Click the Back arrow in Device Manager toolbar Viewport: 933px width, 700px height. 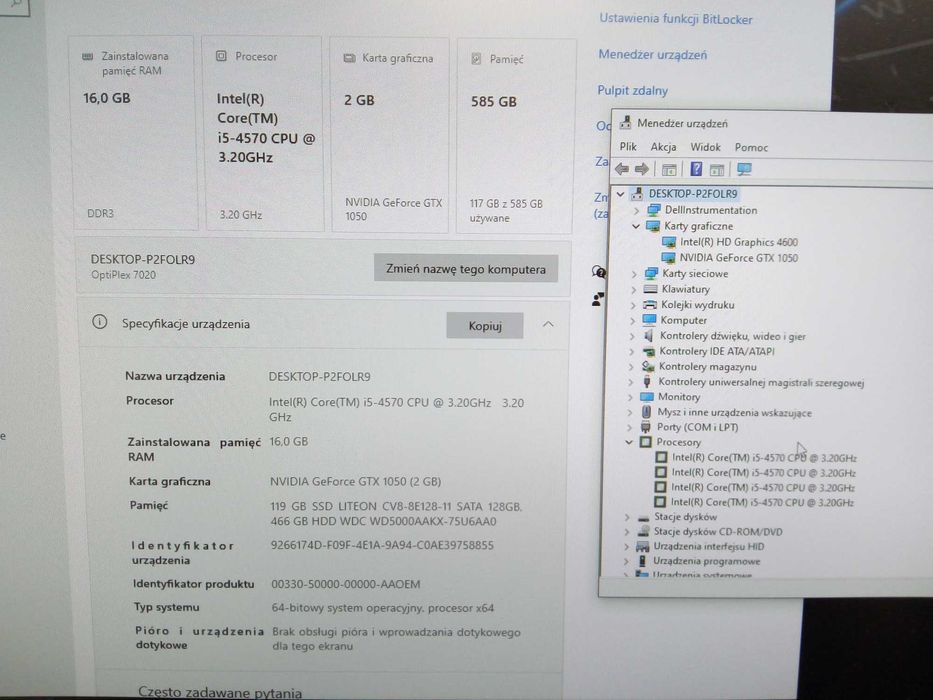(x=622, y=170)
